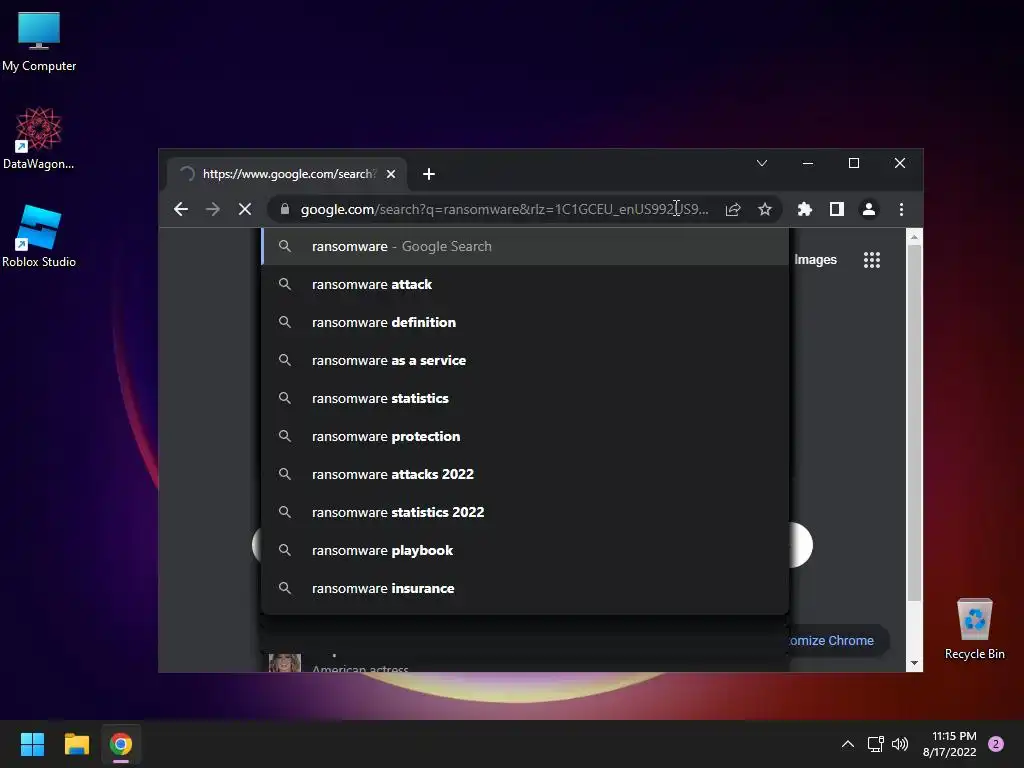Pick 'ransomware definition' suggestion
This screenshot has height=768, width=1024.
point(525,322)
